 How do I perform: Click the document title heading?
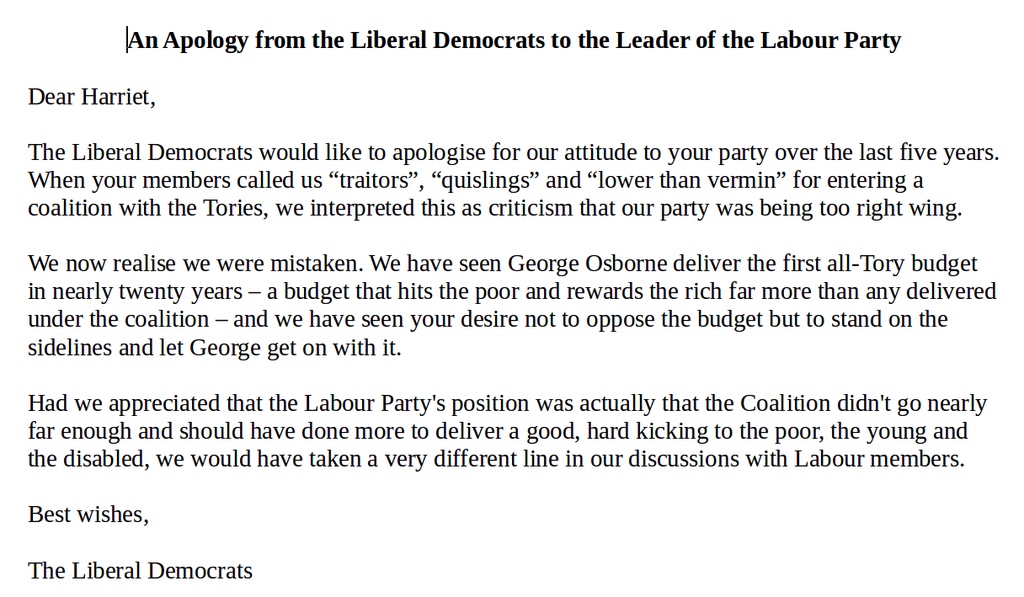[514, 40]
